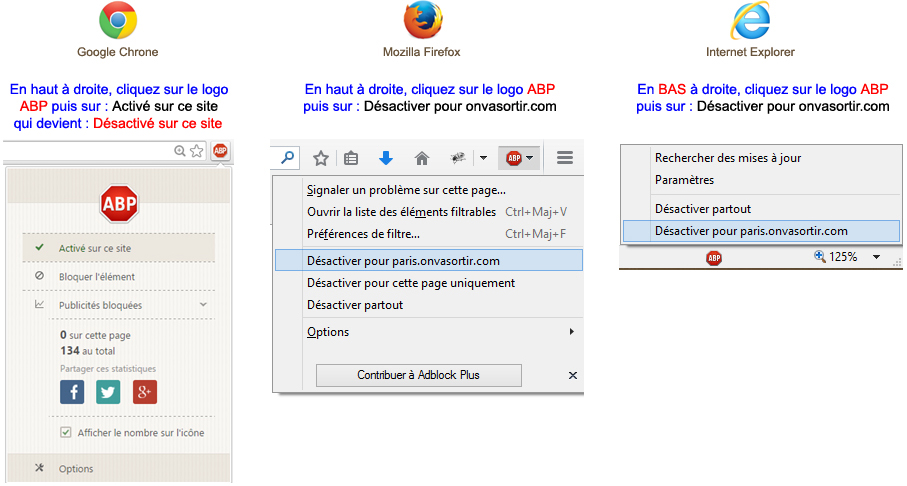907x486 pixels.
Task: Expand the "Publicités bloquées" section
Action: pyautogui.click(x=203, y=304)
